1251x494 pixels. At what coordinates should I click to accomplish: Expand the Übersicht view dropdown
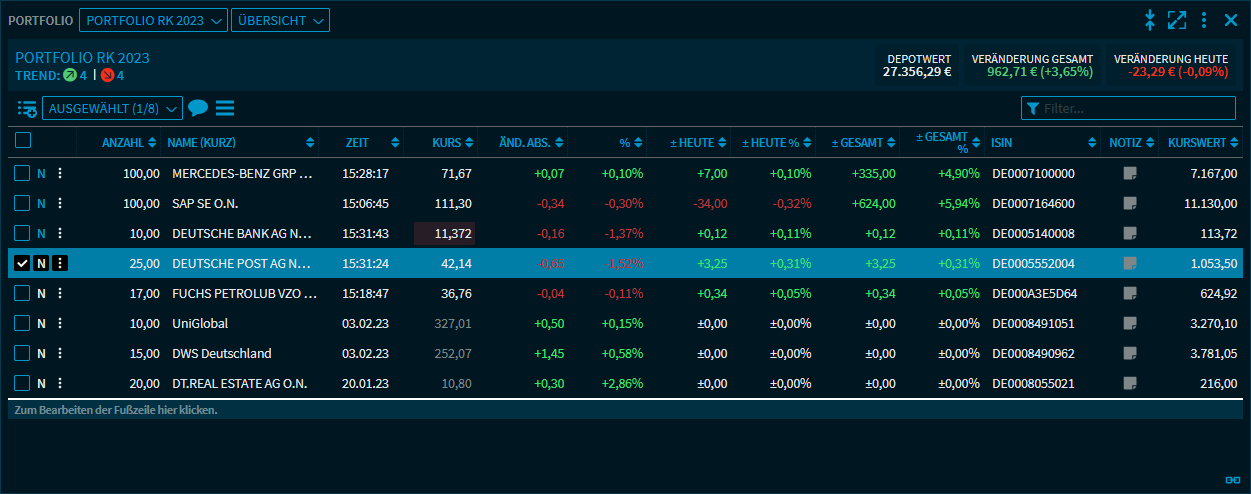click(279, 20)
